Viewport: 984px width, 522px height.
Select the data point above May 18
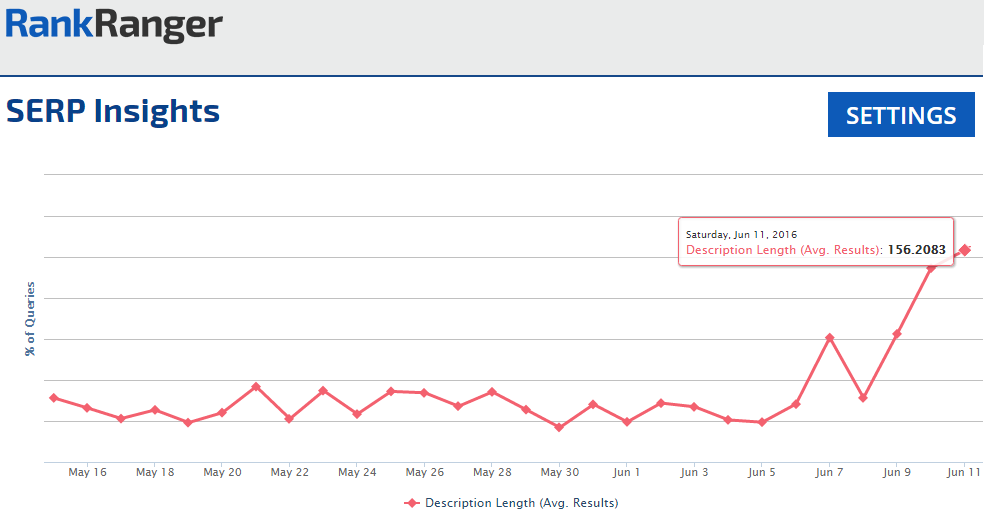[155, 410]
